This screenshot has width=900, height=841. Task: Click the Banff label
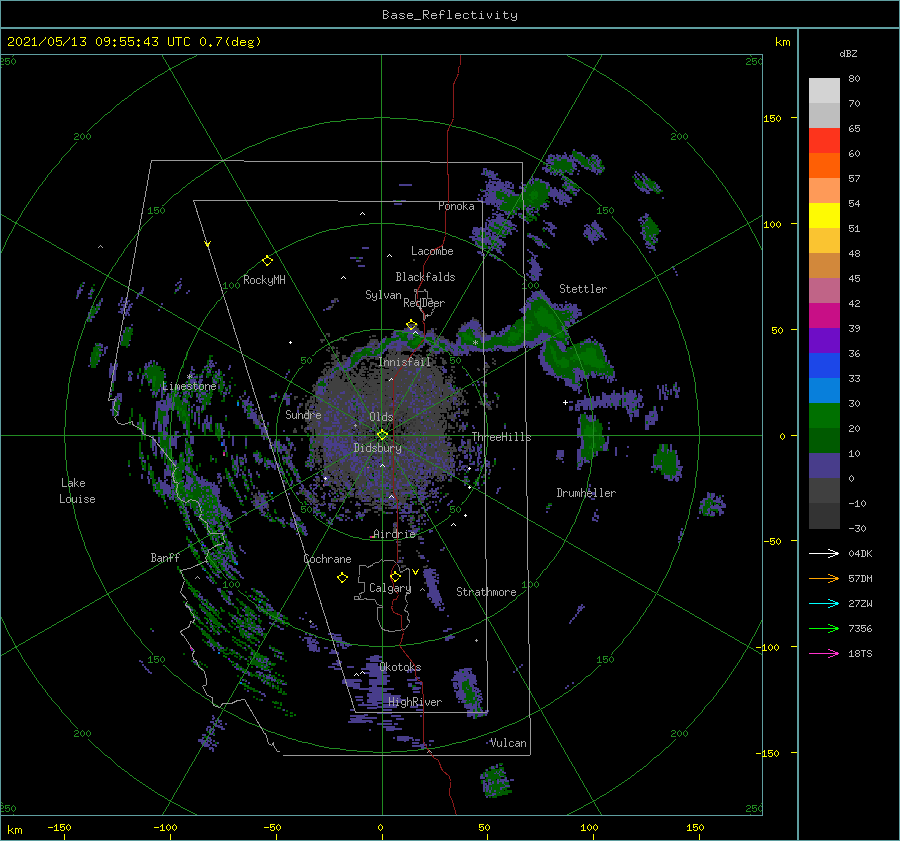tap(165, 557)
